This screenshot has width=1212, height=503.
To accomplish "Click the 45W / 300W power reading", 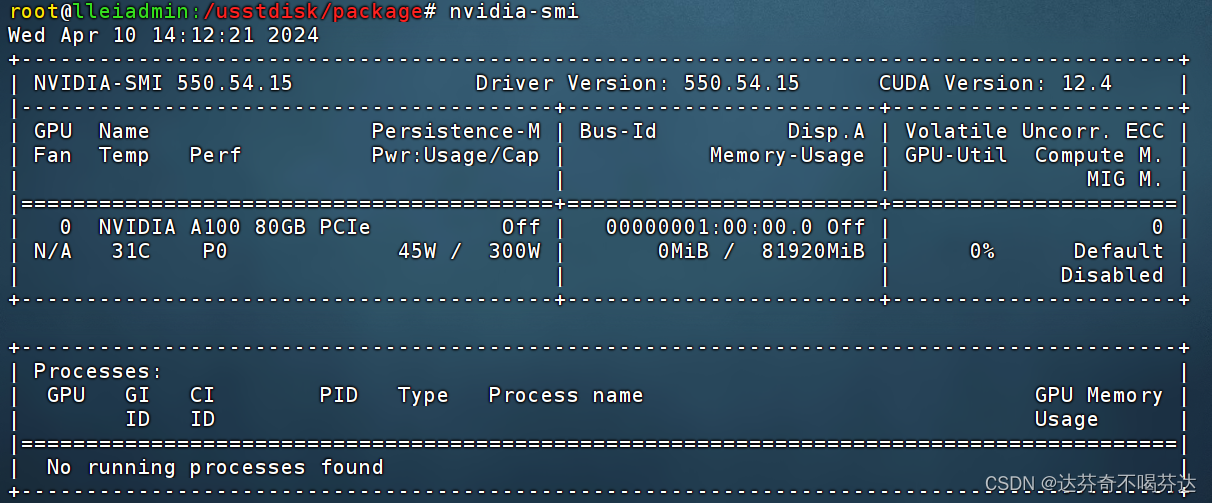I will (469, 251).
